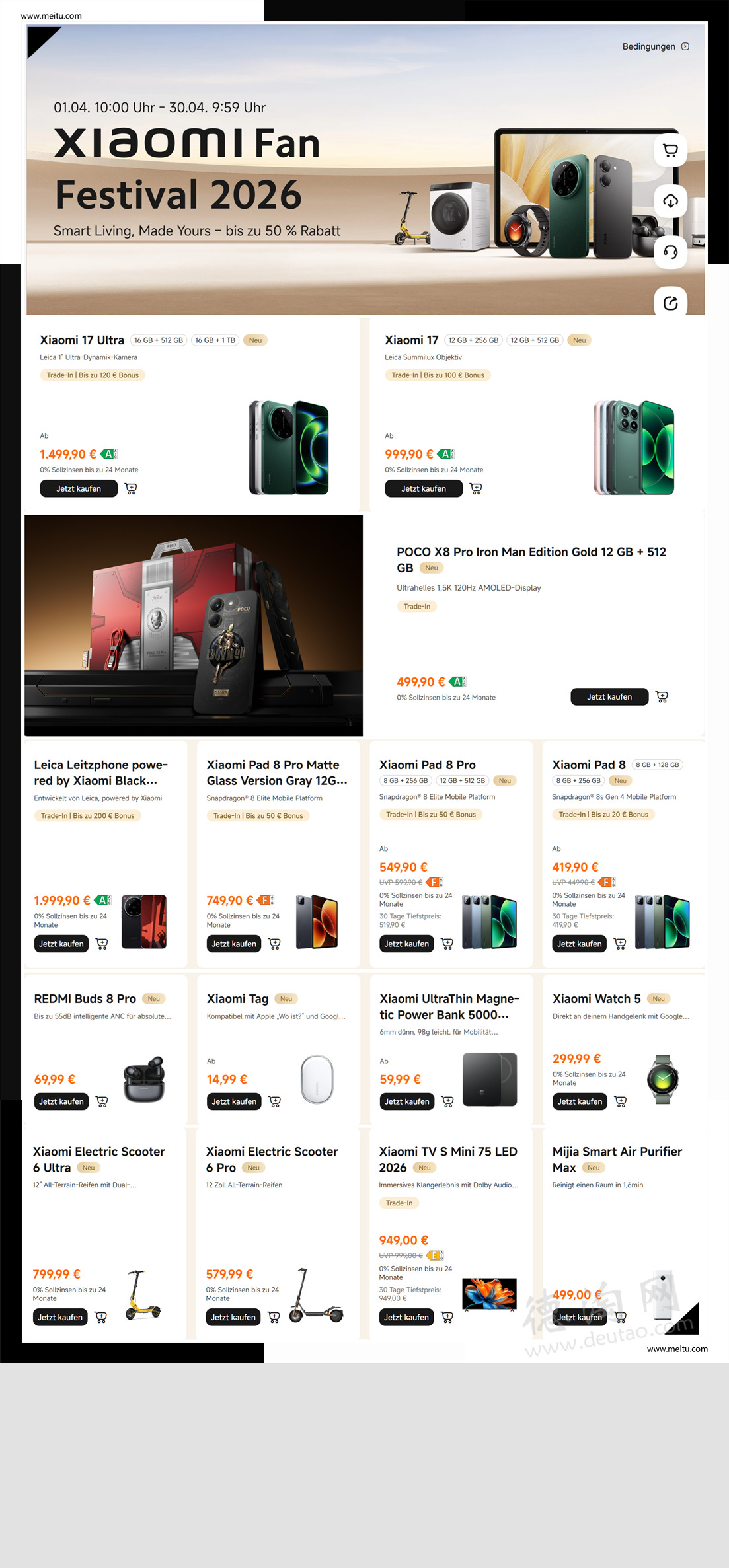Add Xiaomi 17 Ultra to cart
This screenshot has height=1568, width=729.
[x=131, y=489]
